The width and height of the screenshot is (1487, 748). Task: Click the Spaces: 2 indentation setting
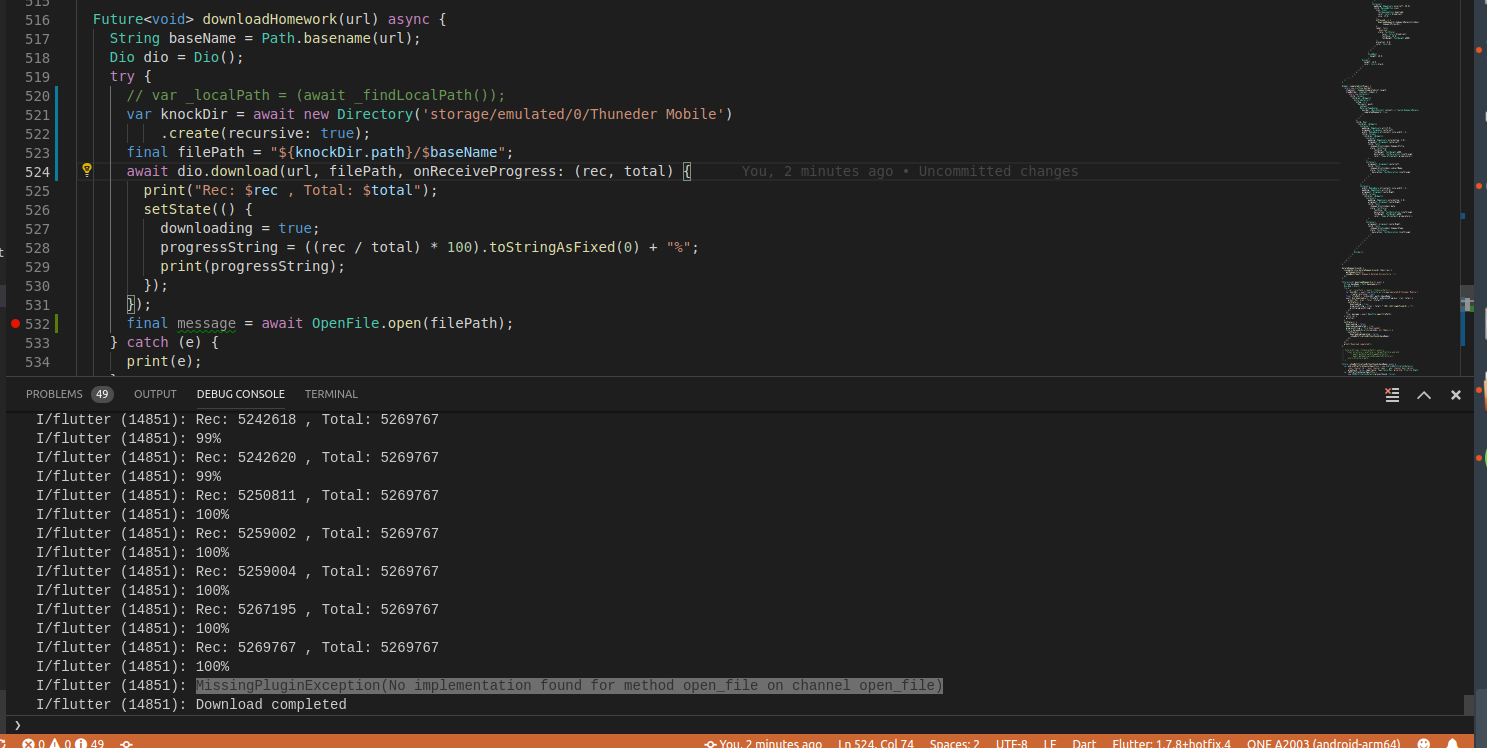(954, 743)
